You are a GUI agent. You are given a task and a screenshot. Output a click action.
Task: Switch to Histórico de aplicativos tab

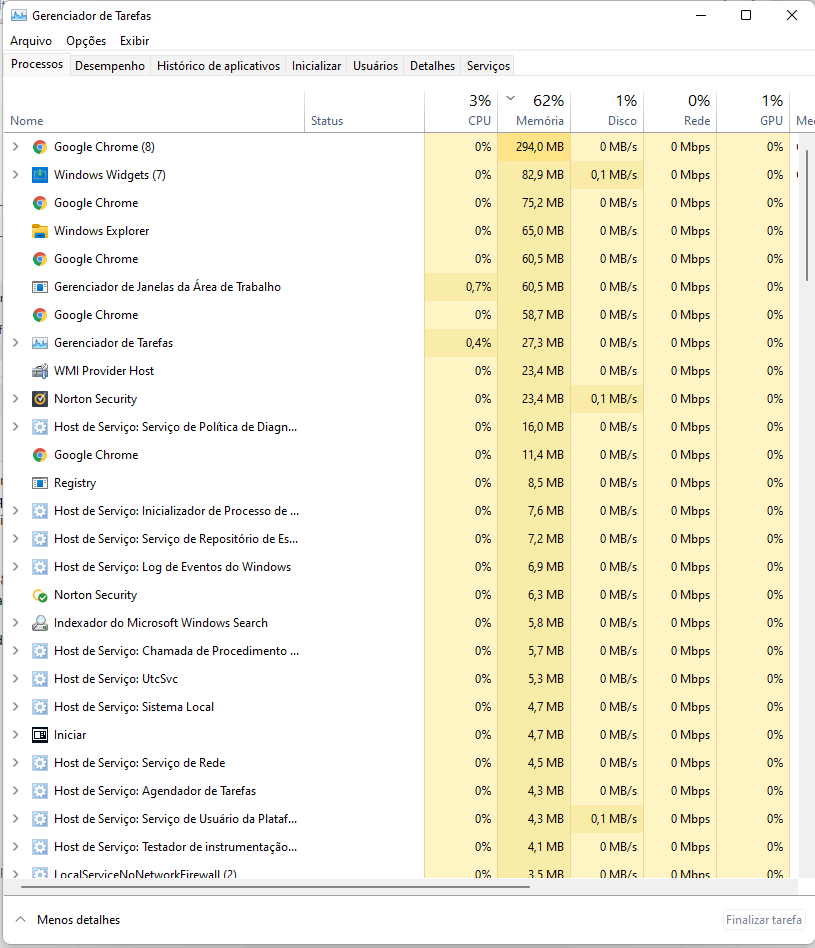(218, 66)
